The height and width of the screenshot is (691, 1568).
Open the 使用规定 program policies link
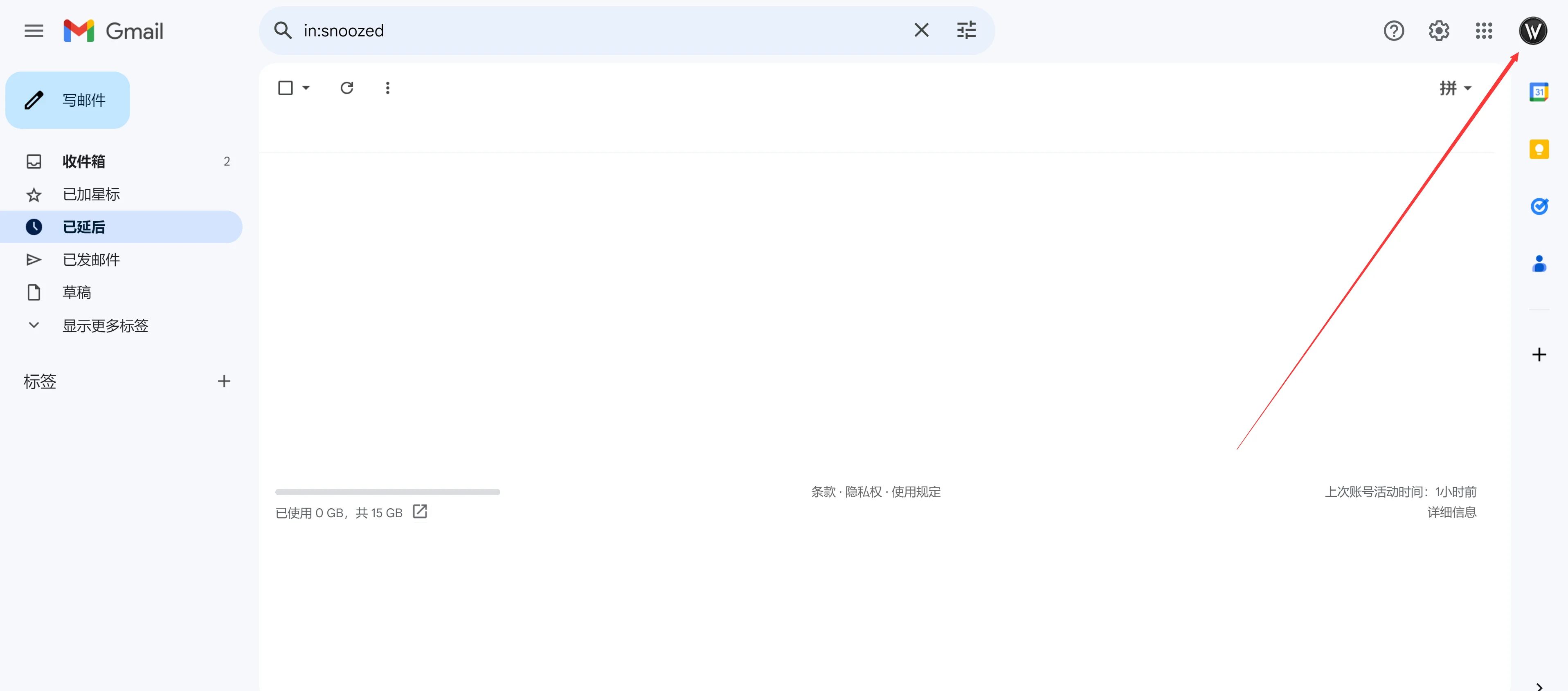coord(916,491)
